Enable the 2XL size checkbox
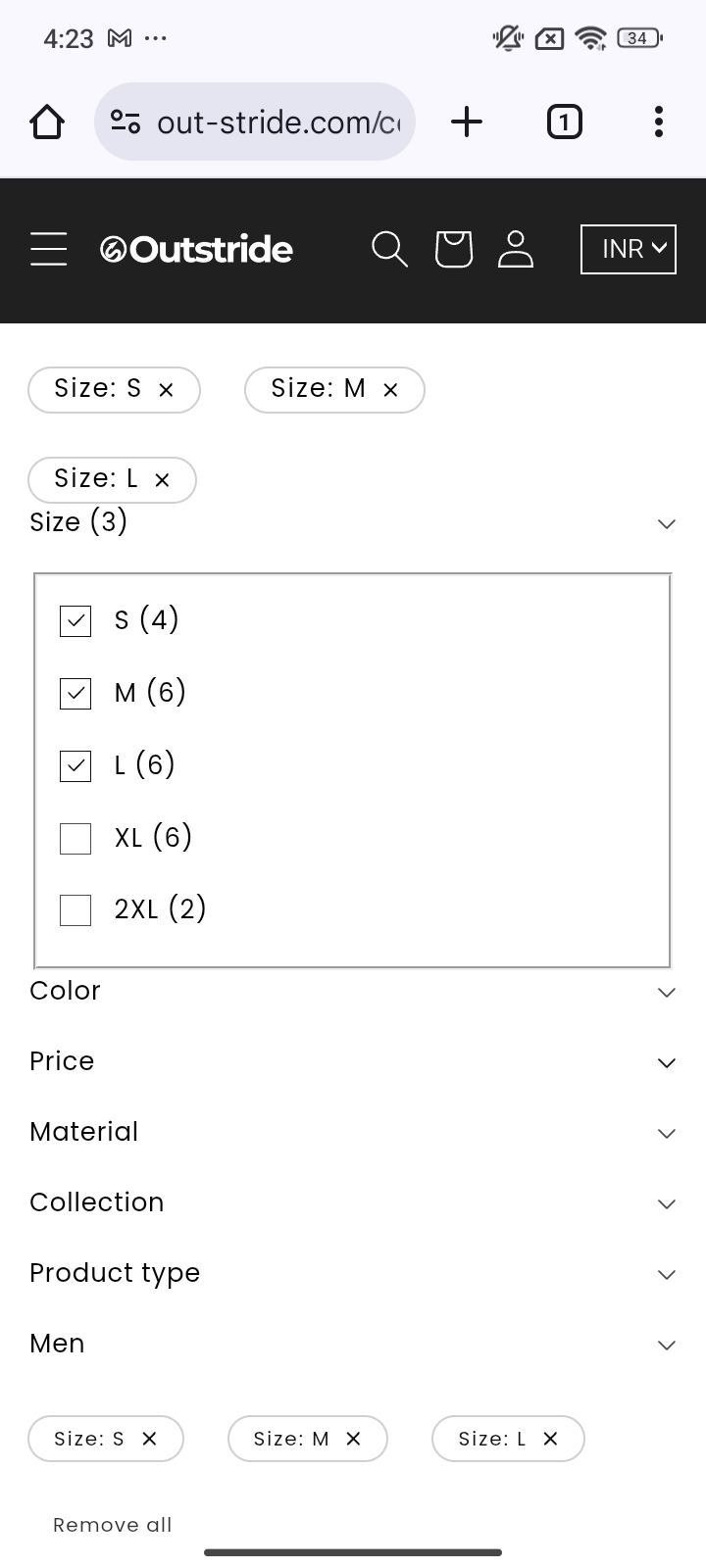 (76, 910)
